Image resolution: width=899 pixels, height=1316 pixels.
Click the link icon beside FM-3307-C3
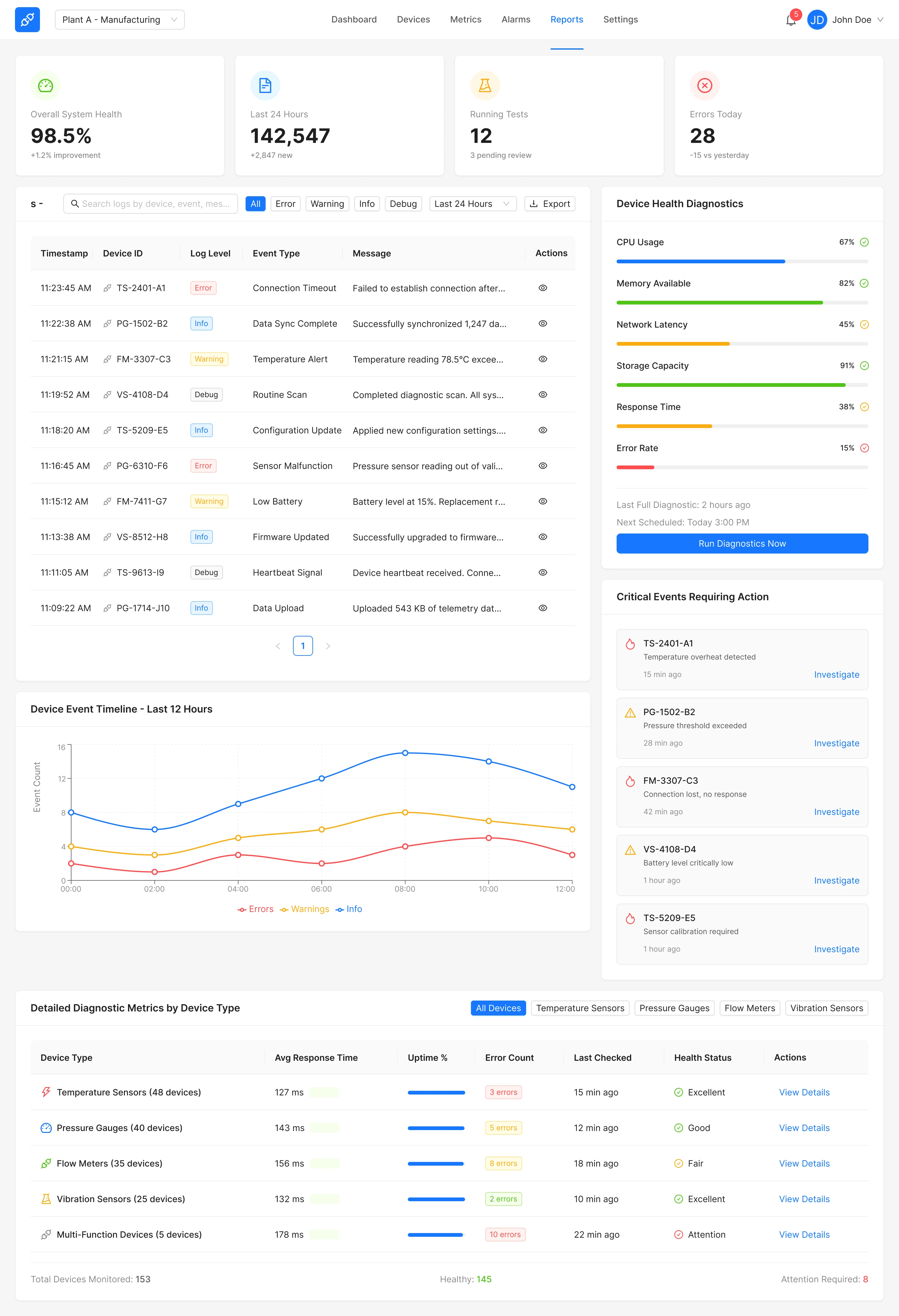[x=107, y=359]
